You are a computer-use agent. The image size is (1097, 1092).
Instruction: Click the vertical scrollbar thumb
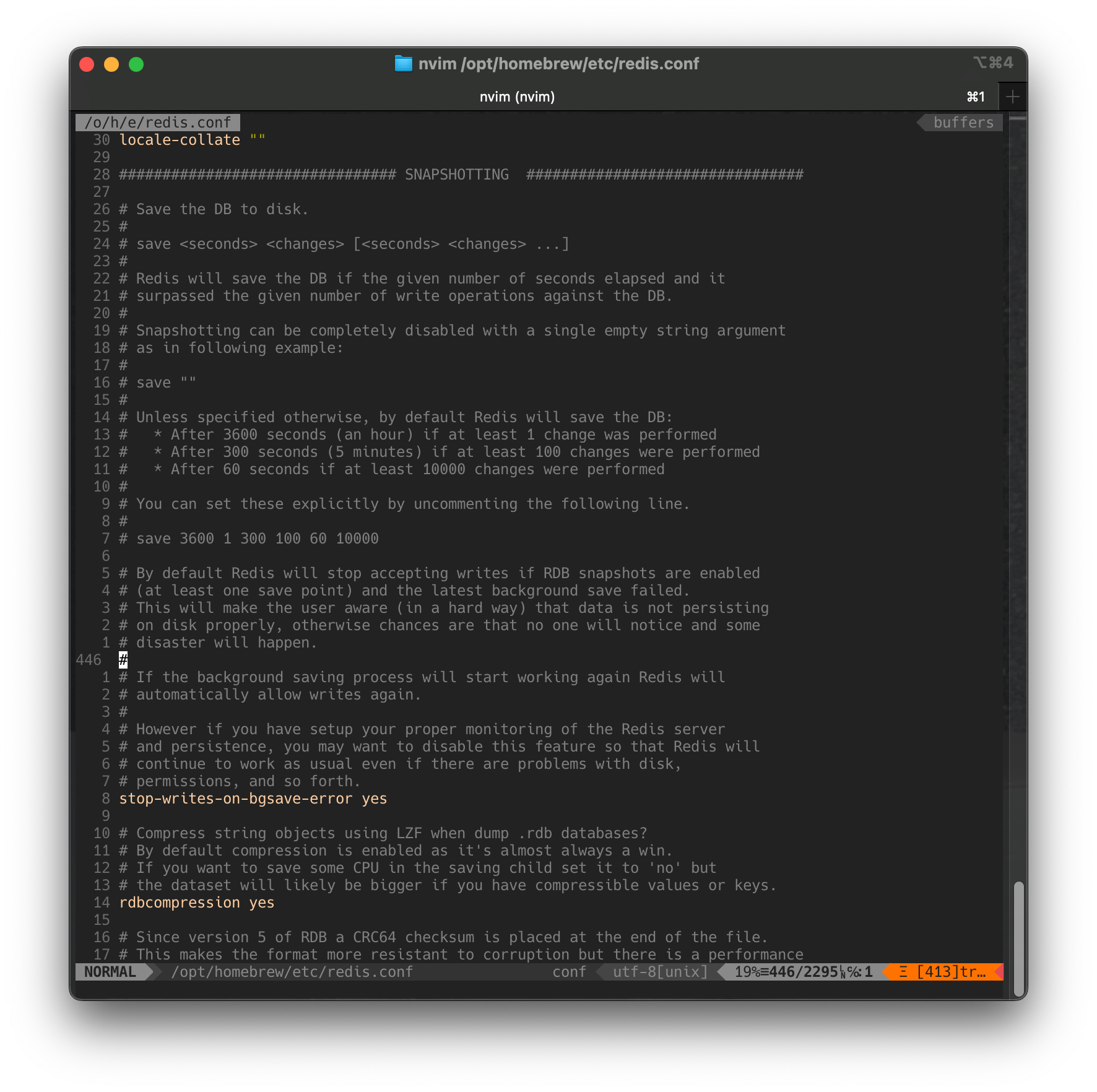pos(1018,938)
